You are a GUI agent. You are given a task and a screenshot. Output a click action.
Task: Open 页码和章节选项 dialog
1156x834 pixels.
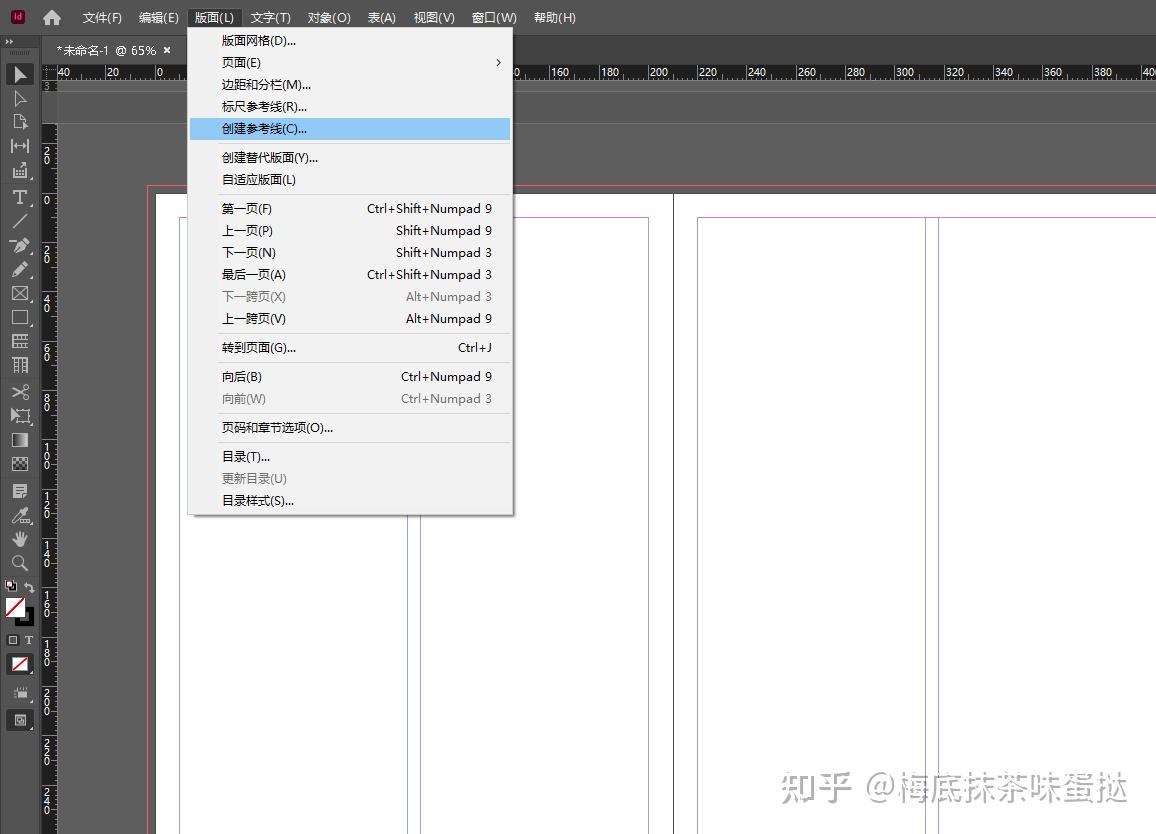(x=275, y=428)
